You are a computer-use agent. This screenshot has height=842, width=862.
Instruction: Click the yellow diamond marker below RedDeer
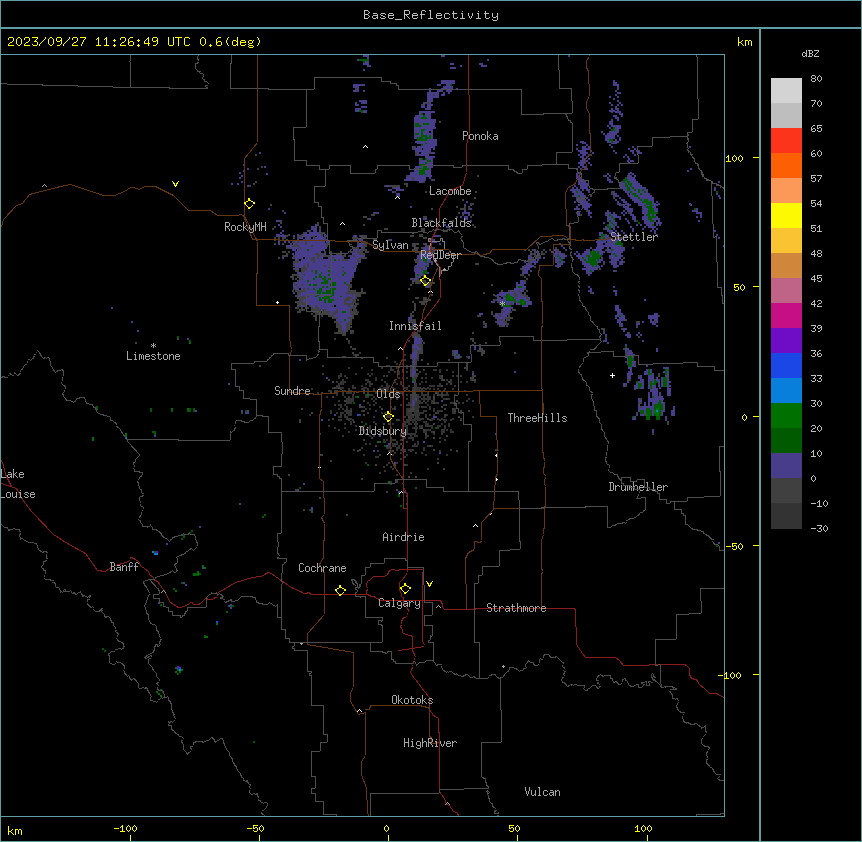tap(426, 281)
